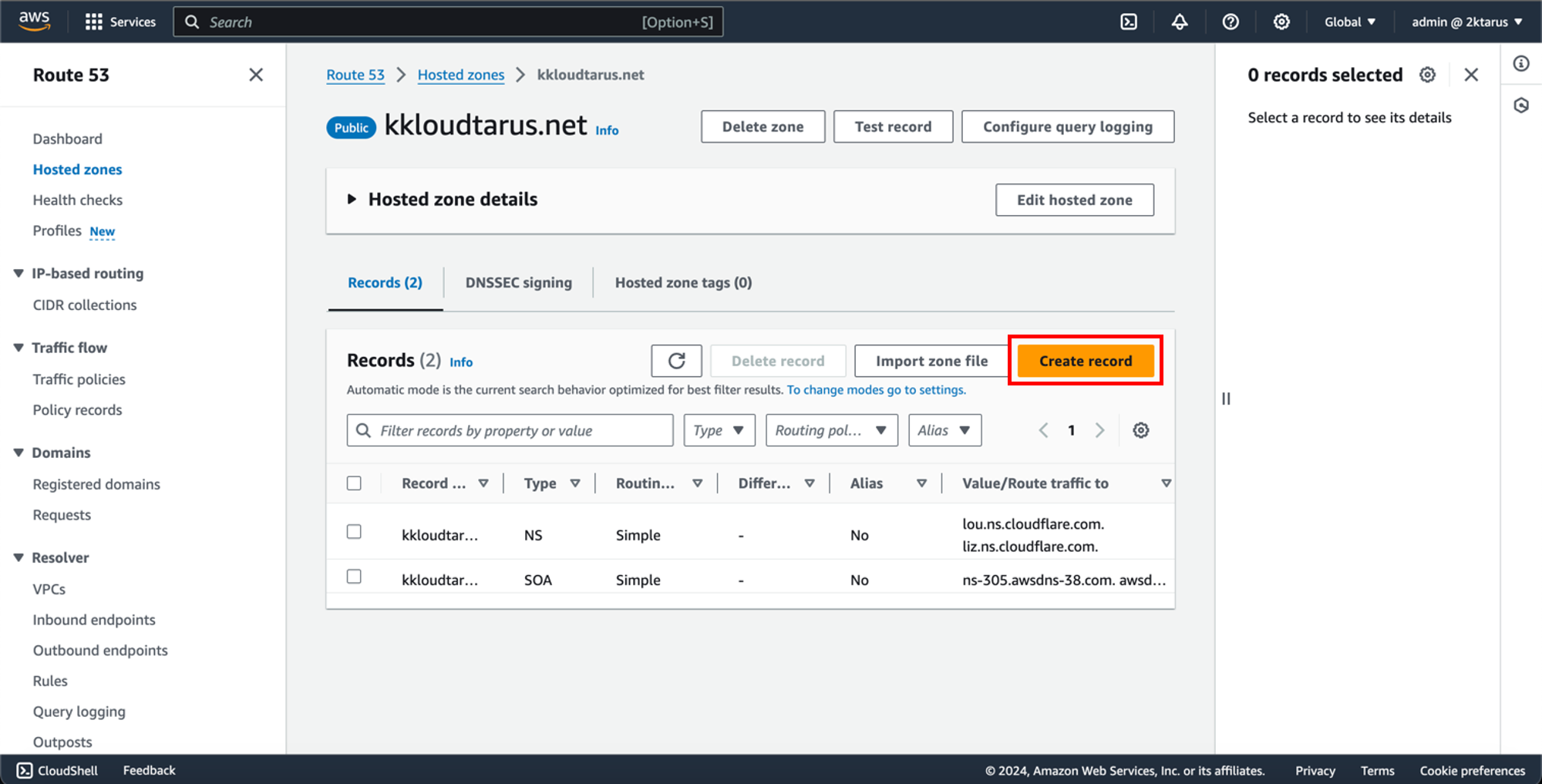Screen dimensions: 1542x784
Task: Click Filter records by property field
Action: pyautogui.click(x=510, y=430)
